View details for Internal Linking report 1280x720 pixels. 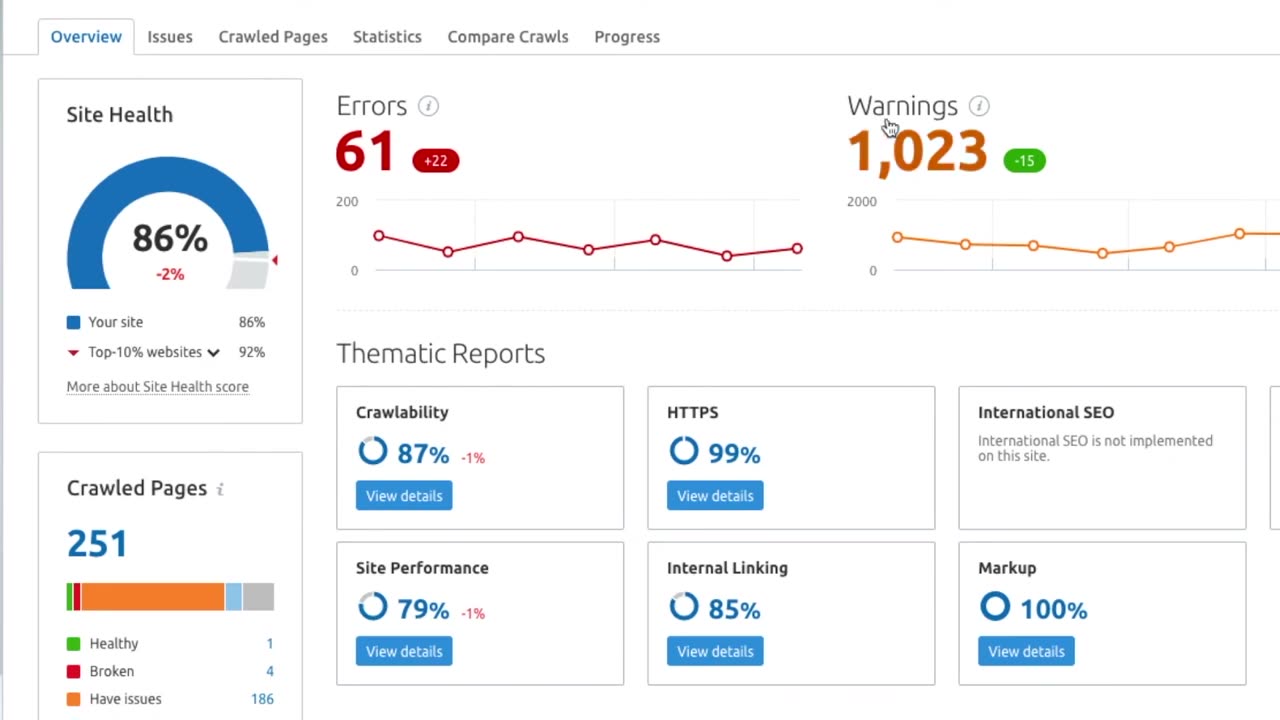715,651
